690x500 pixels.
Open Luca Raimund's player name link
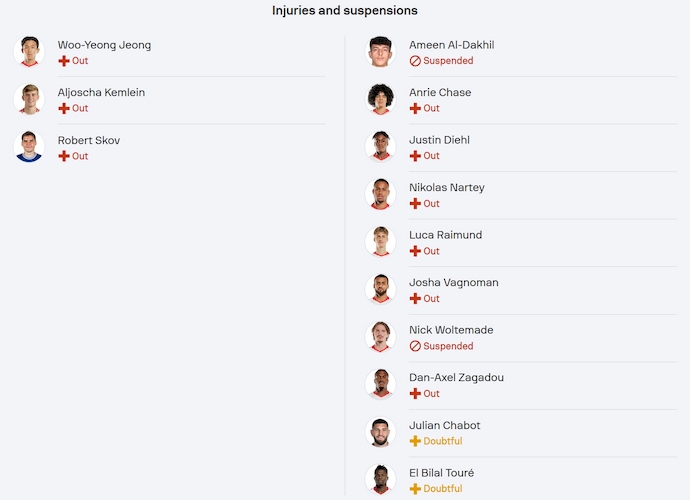click(x=445, y=235)
